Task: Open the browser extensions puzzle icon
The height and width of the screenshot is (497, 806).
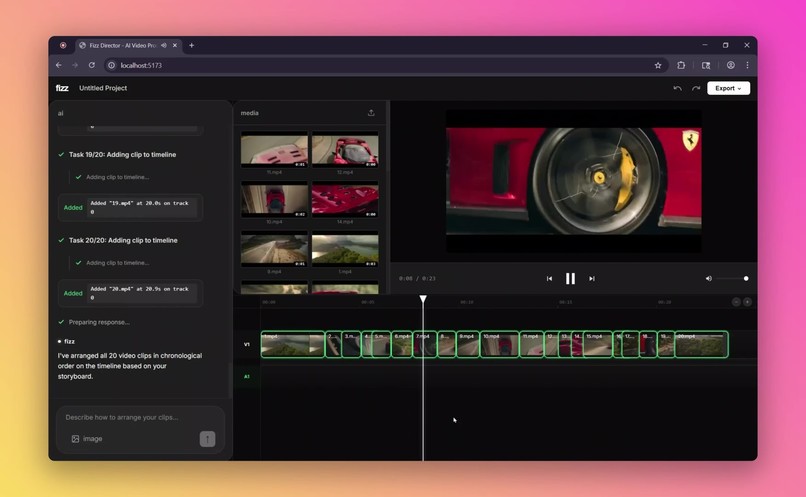Action: (681, 65)
